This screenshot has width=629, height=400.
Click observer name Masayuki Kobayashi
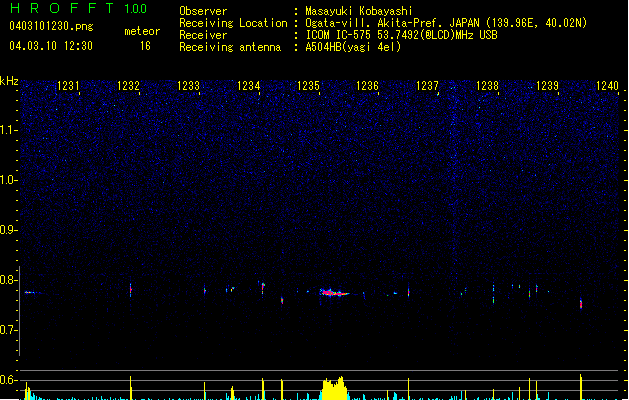359,11
